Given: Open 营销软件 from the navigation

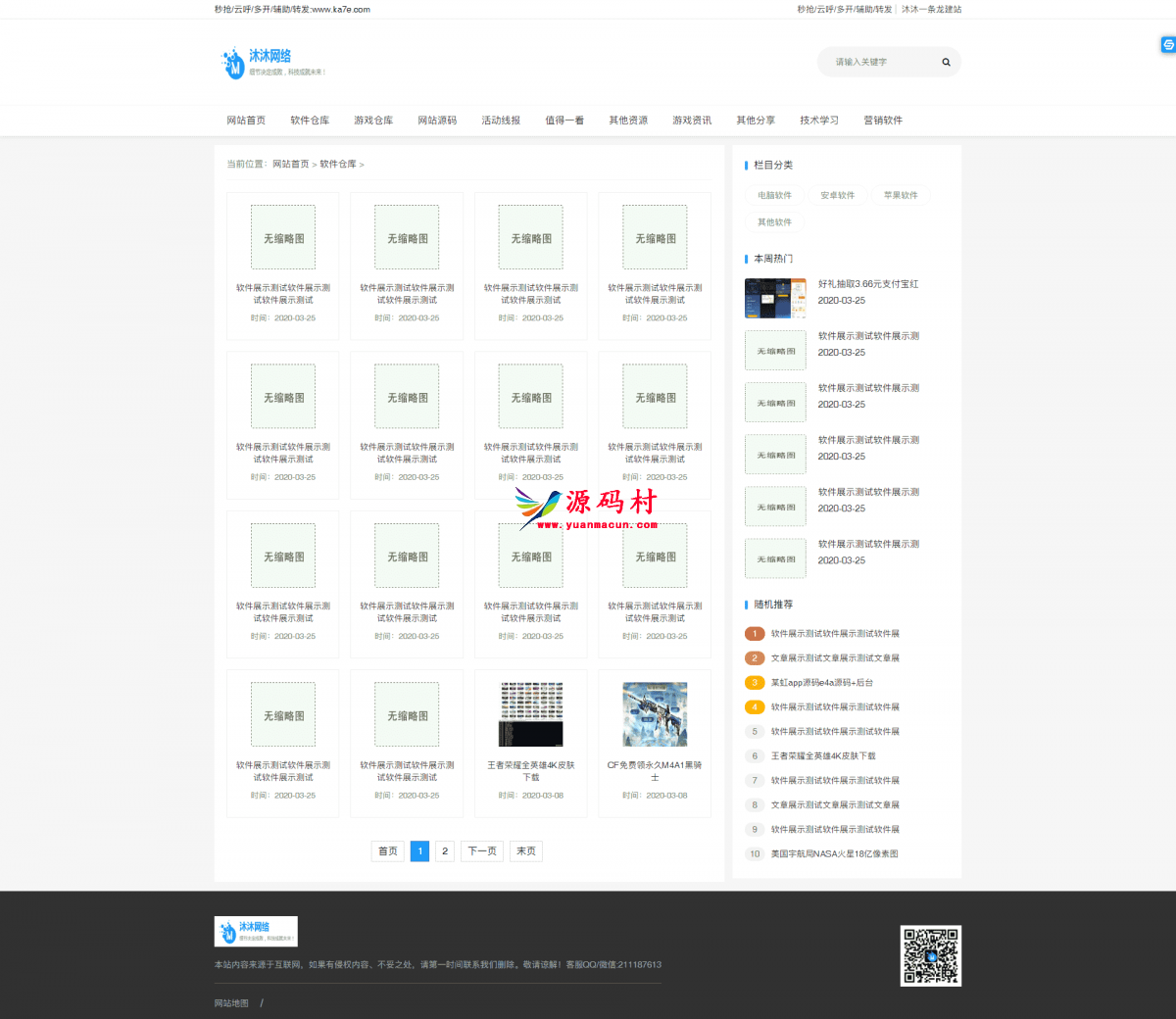Looking at the screenshot, I should click(x=883, y=121).
